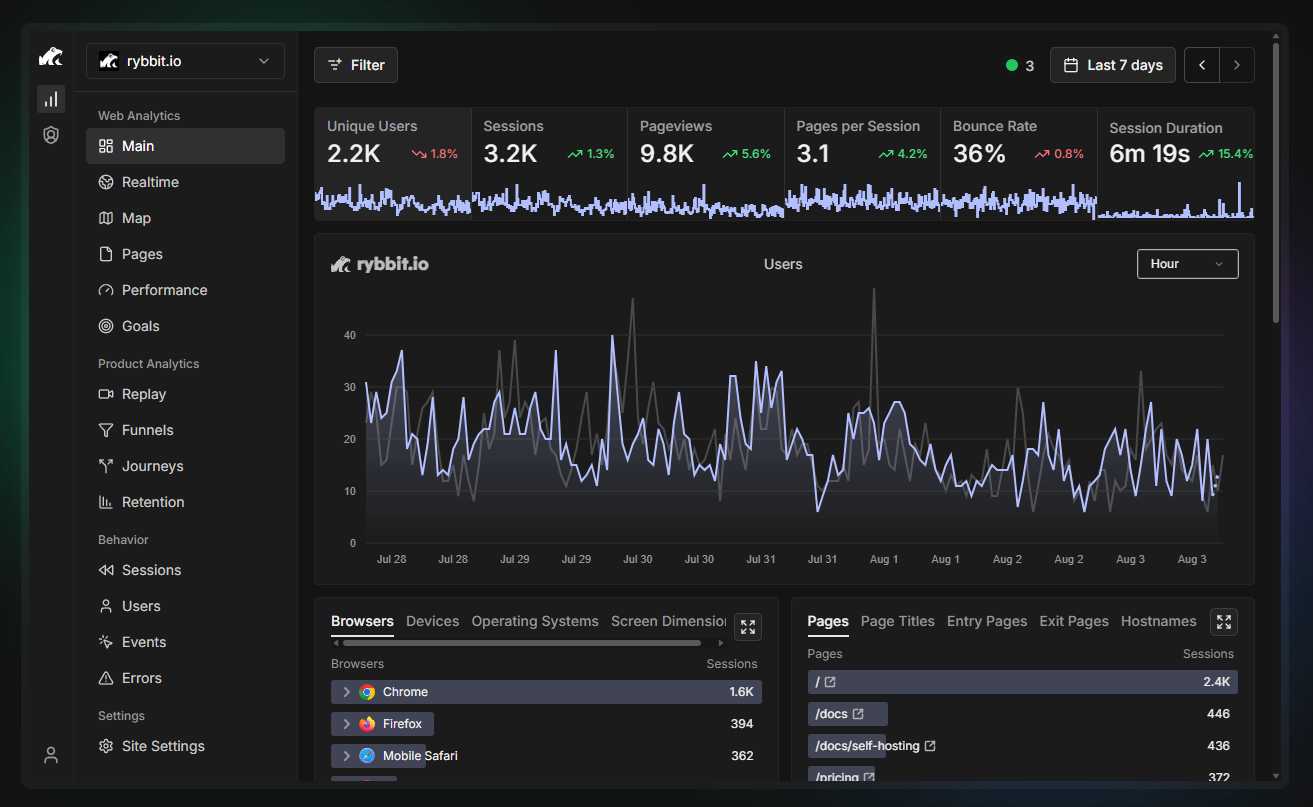Switch to the Devices tab
The height and width of the screenshot is (807, 1313).
tap(432, 621)
